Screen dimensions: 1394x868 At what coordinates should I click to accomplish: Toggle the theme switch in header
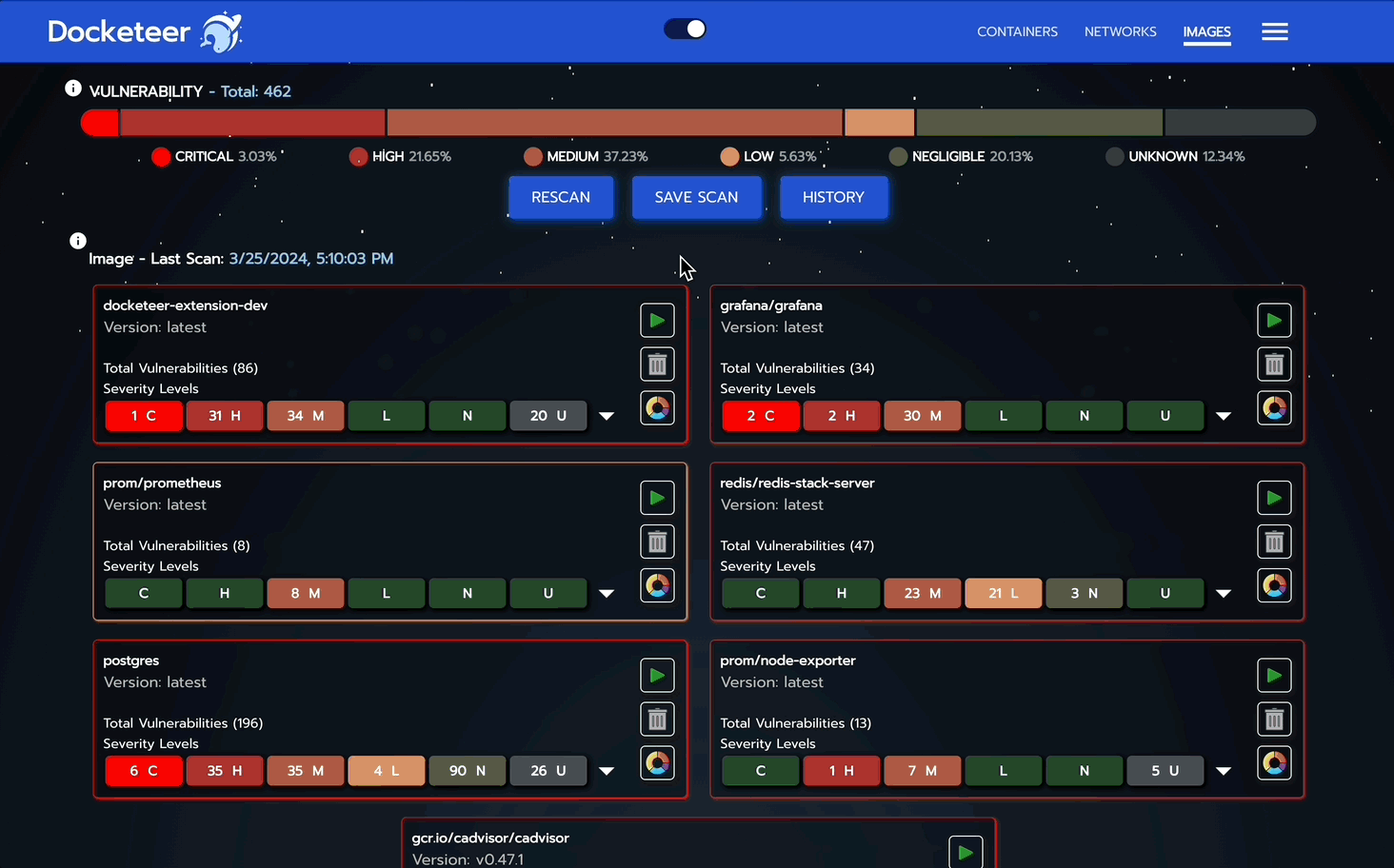[686, 29]
